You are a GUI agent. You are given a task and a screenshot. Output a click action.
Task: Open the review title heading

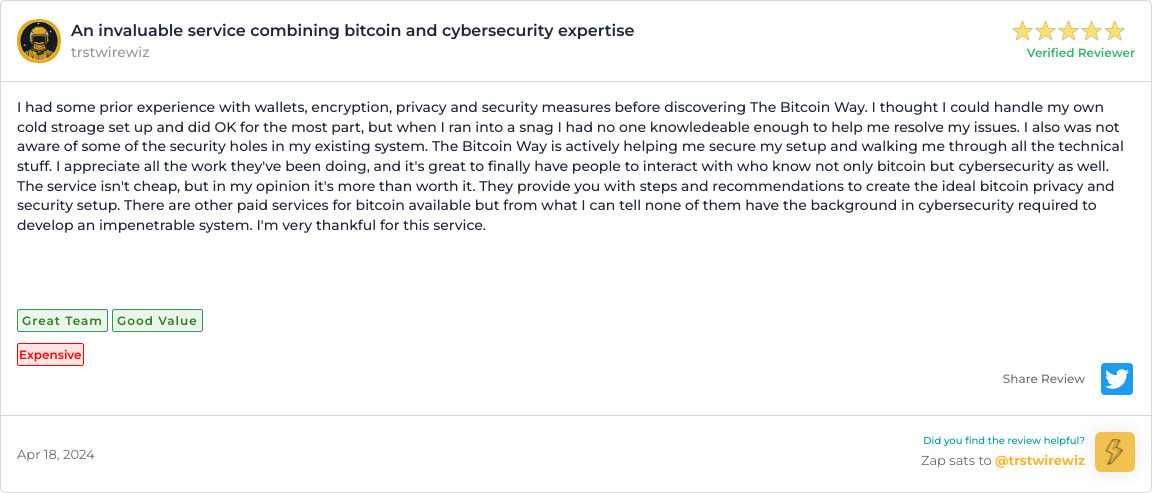(x=352, y=30)
